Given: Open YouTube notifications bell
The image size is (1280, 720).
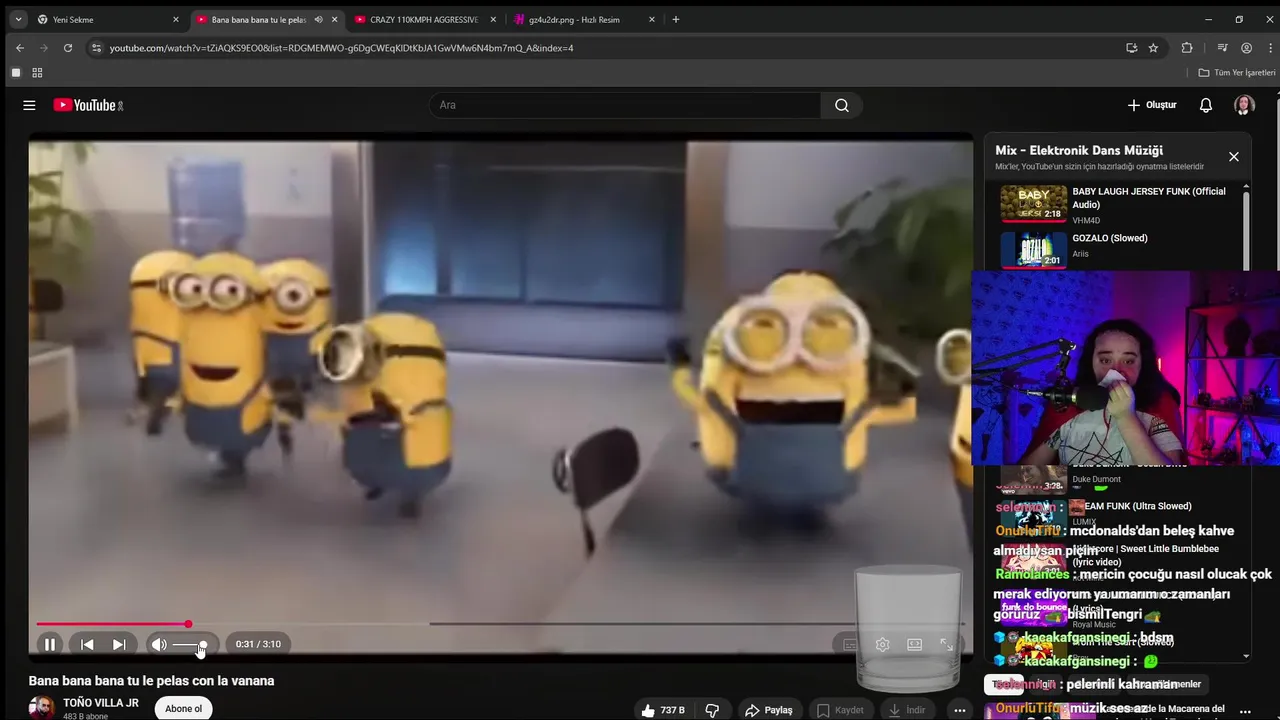Looking at the screenshot, I should pyautogui.click(x=1206, y=105).
